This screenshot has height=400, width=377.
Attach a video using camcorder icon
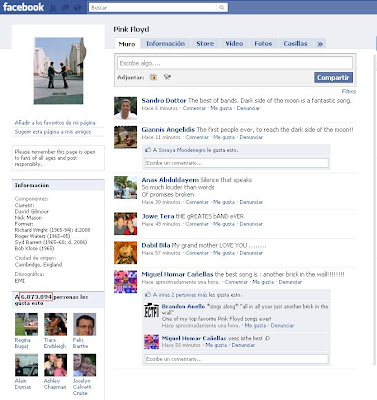[x=167, y=77]
